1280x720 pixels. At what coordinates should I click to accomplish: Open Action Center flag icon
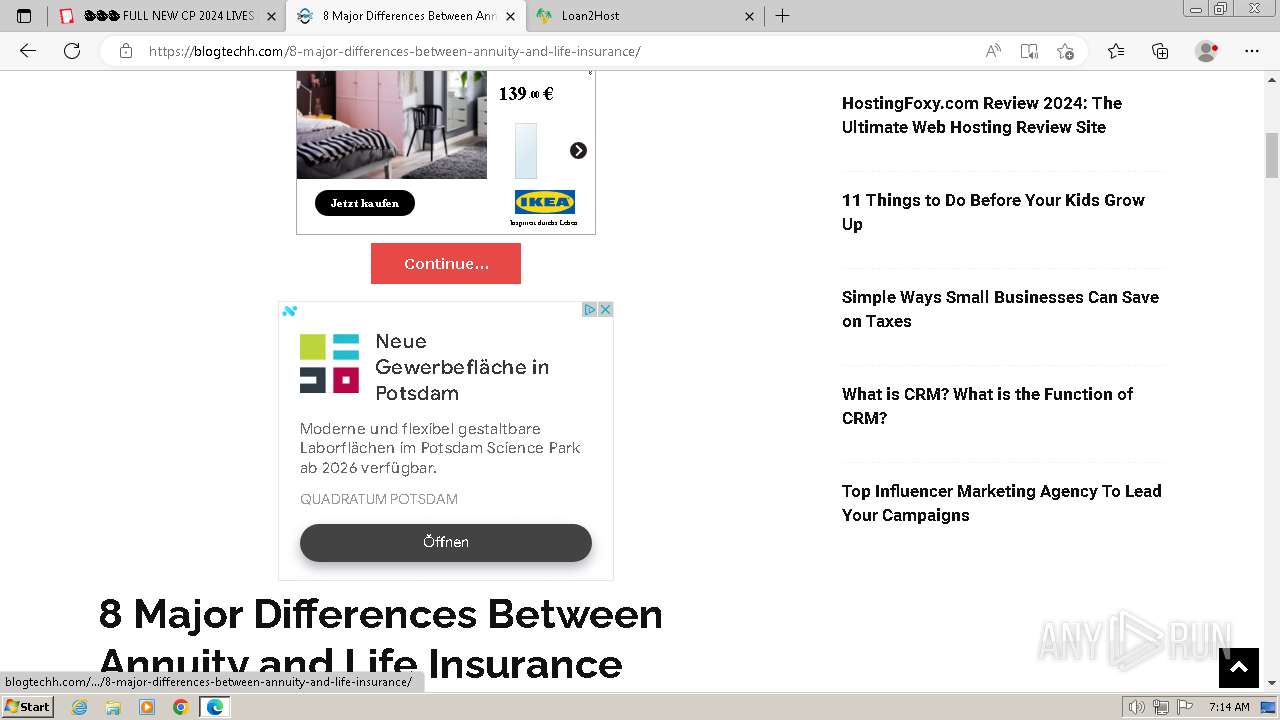click(1185, 707)
